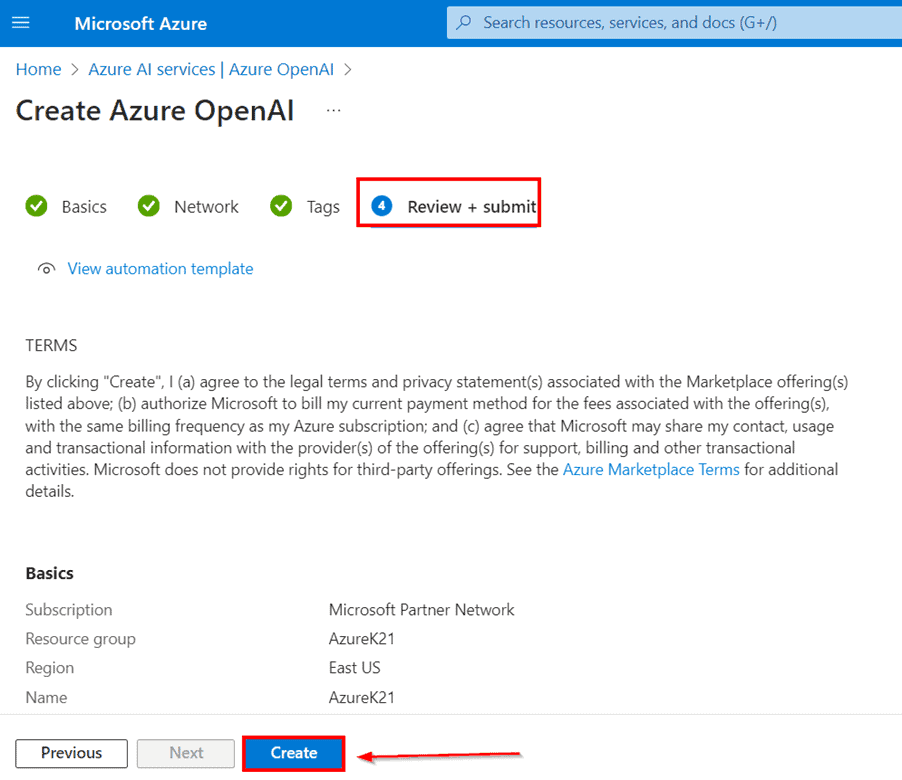Screen dimensions: 902x780
Task: Select the Review + submit tab
Action: pyautogui.click(x=471, y=207)
